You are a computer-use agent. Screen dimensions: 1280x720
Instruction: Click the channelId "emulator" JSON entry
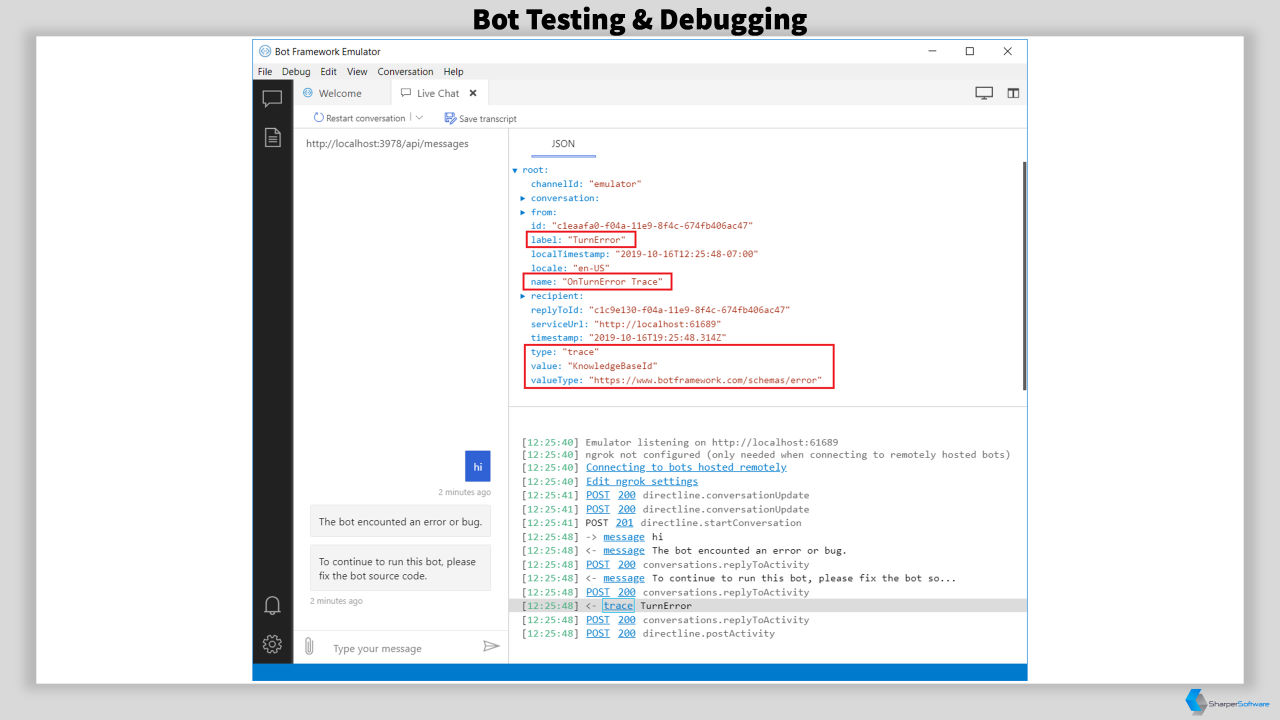586,184
